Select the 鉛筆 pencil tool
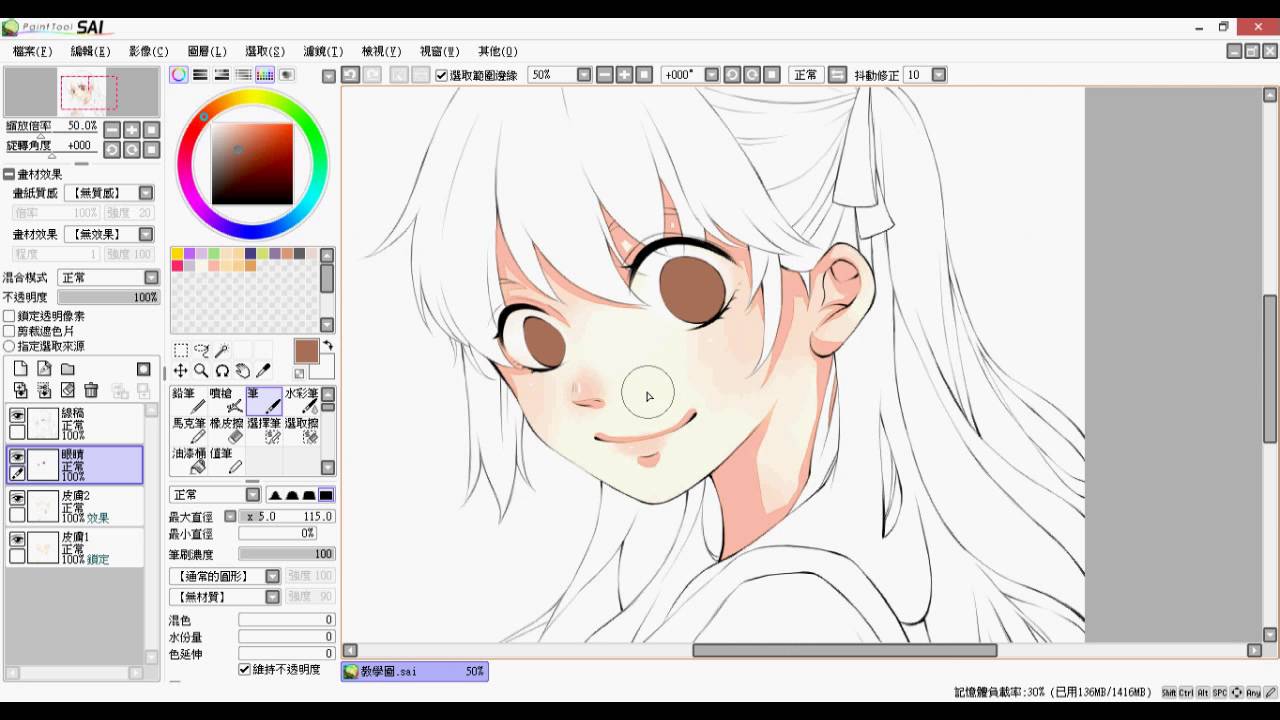This screenshot has width=1280, height=720. [x=189, y=401]
